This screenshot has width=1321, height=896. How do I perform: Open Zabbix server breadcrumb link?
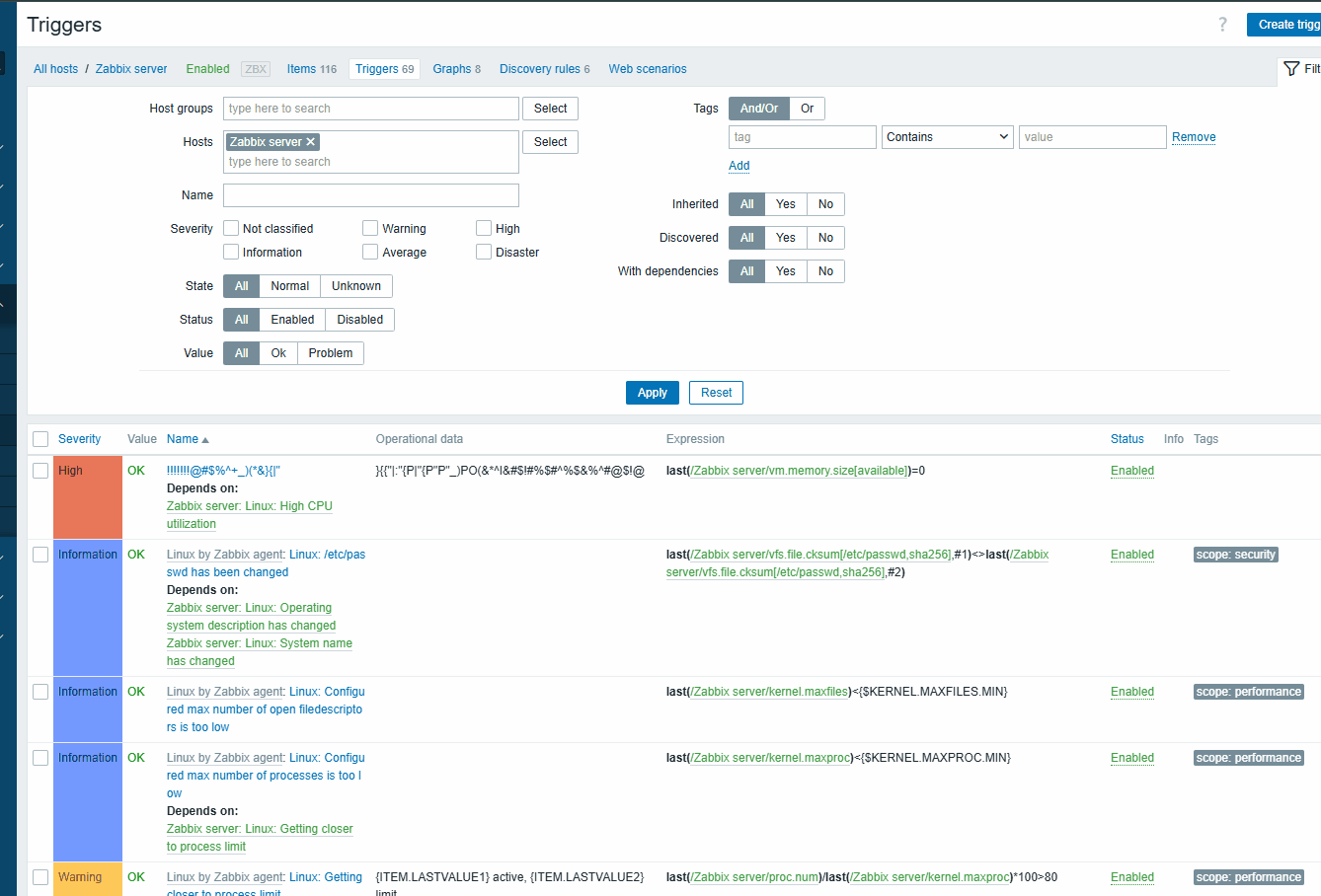(x=131, y=69)
